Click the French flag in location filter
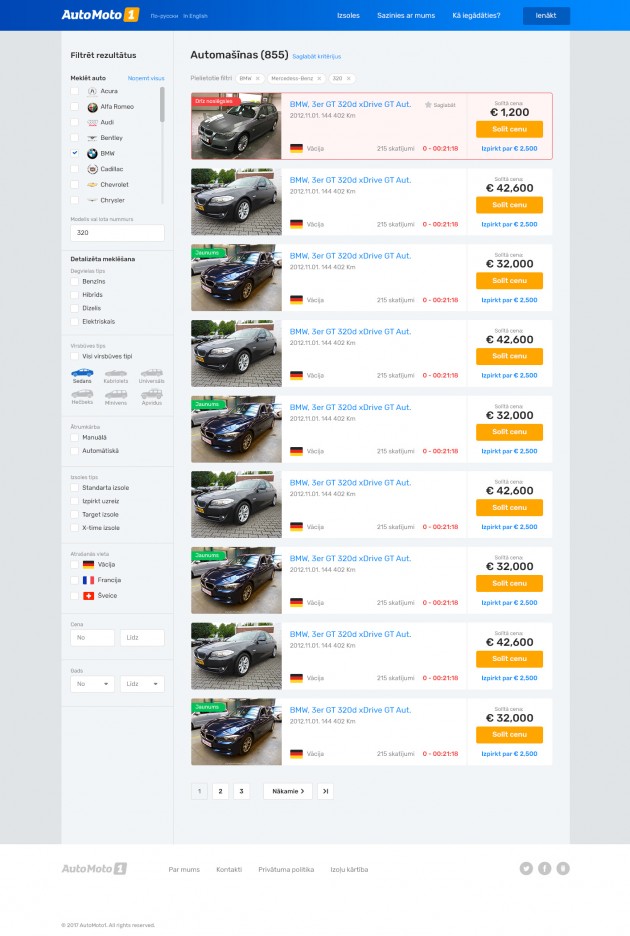The height and width of the screenshot is (936, 630). pos(88,580)
